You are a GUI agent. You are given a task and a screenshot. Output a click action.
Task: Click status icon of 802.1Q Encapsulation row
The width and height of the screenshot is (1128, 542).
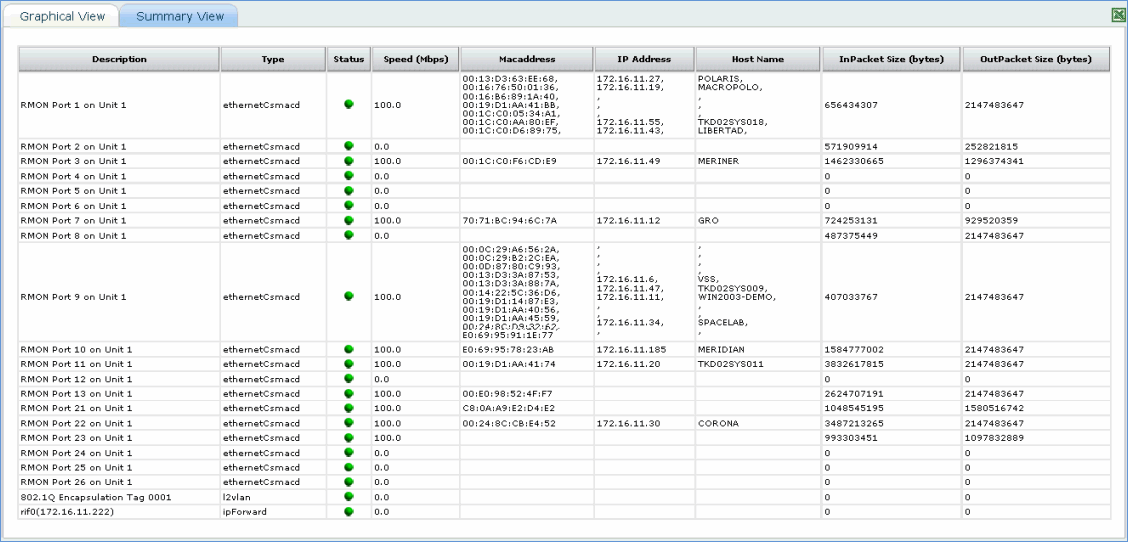(x=348, y=496)
